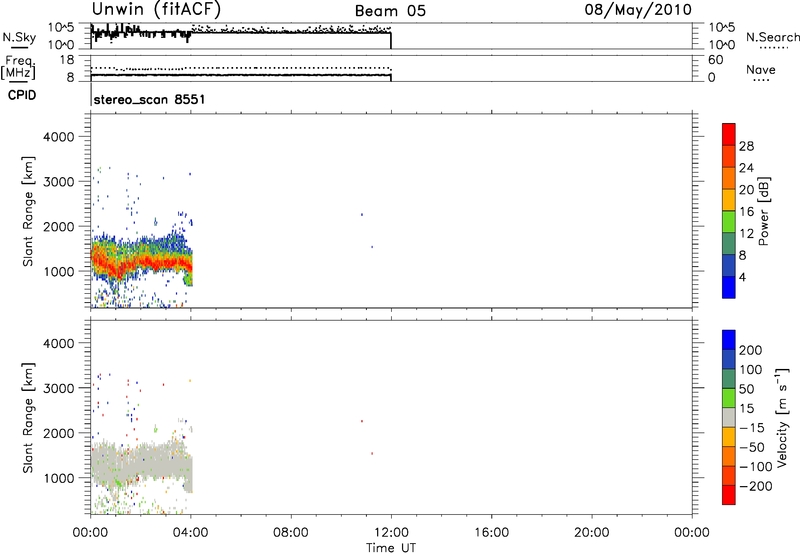The height and width of the screenshot is (554, 800).
Task: Click the dark blue top of Velocity color bar
Action: (x=729, y=340)
